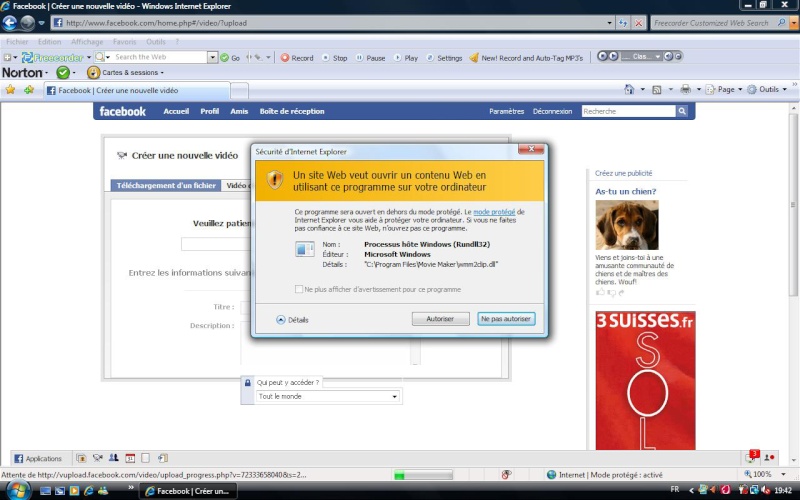Image resolution: width=800 pixels, height=500 pixels.
Task: Click the beagle dog ad image
Action: click(x=627, y=225)
